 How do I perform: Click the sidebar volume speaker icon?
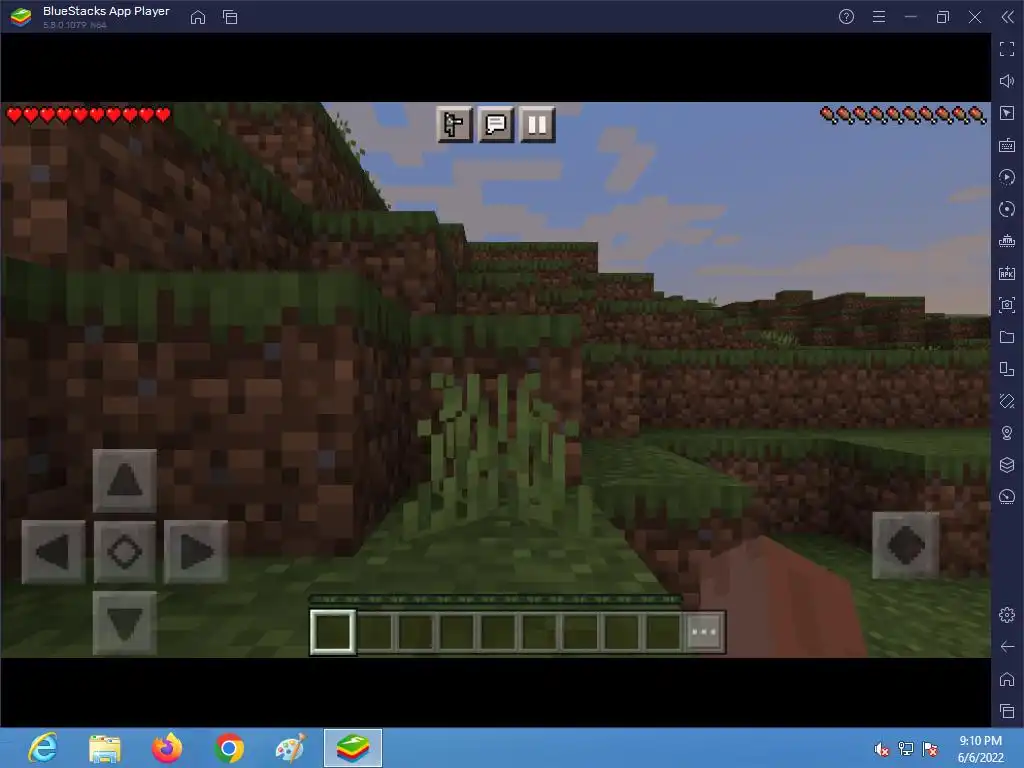point(1007,81)
